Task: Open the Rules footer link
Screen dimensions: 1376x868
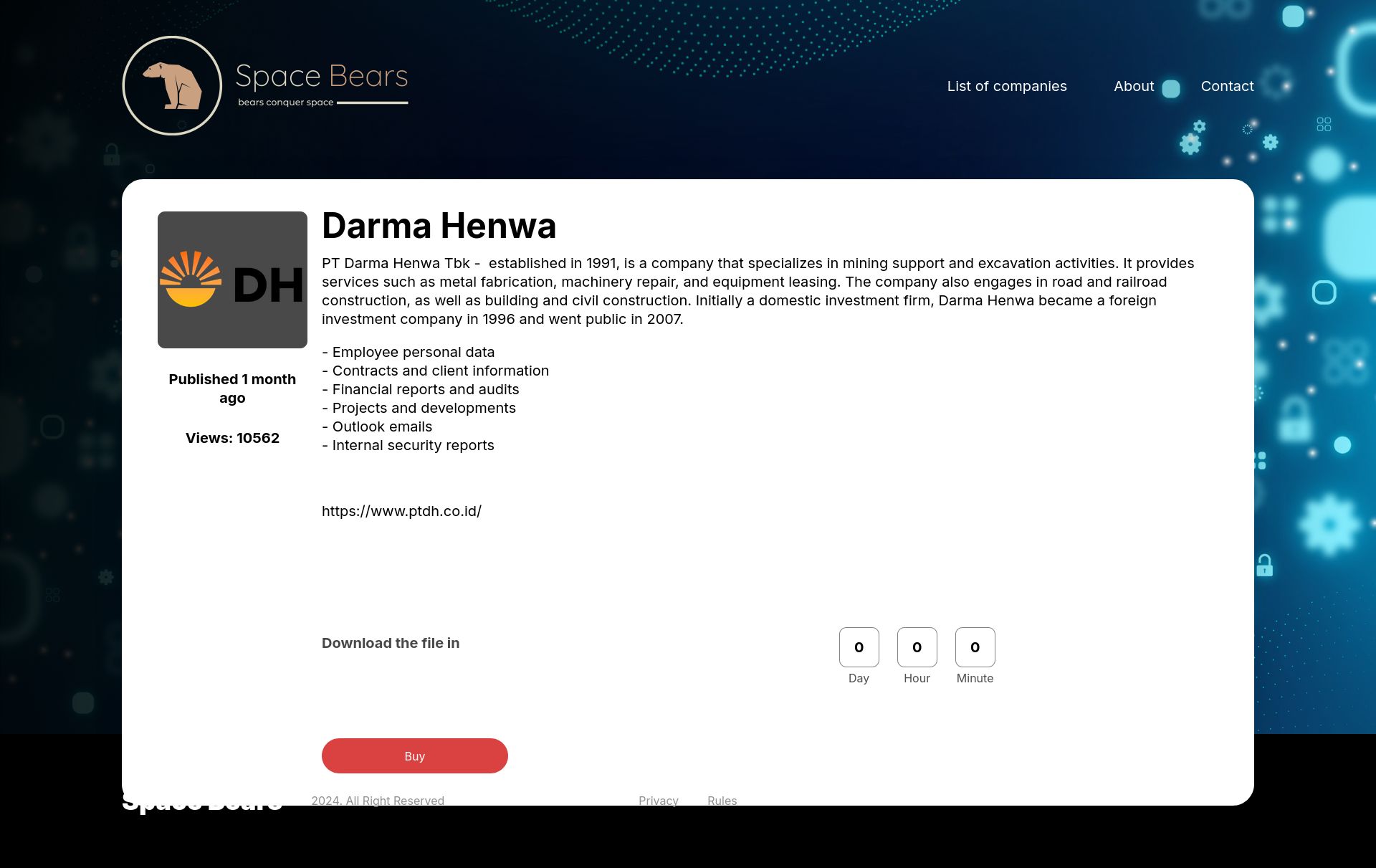Action: pyautogui.click(x=722, y=800)
